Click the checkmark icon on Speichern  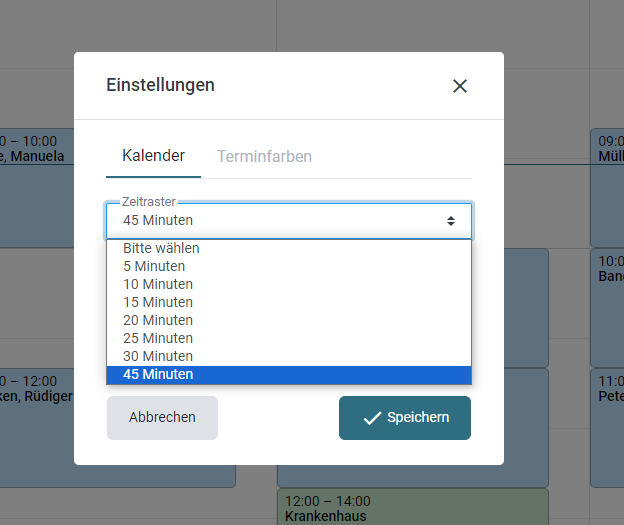pyautogui.click(x=372, y=418)
